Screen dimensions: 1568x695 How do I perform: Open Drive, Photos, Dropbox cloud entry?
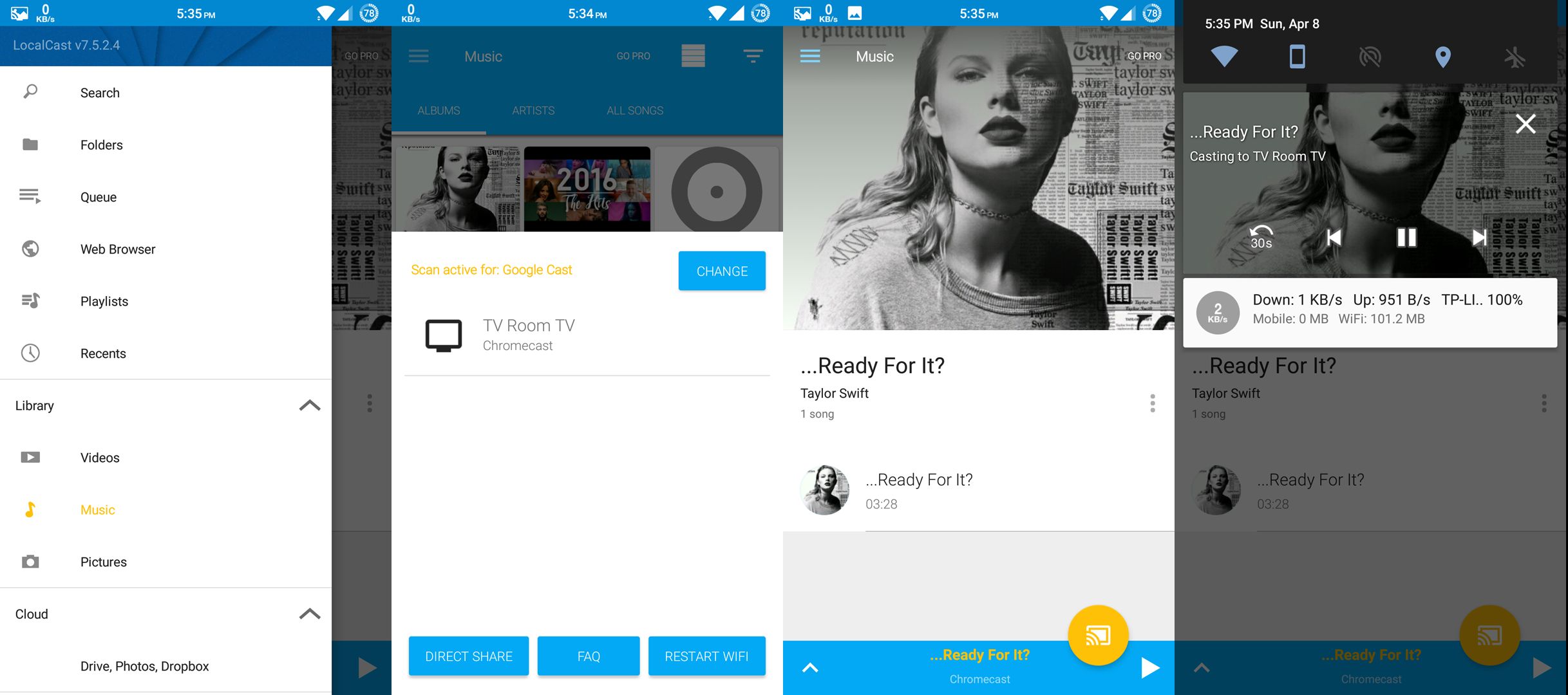(165, 666)
